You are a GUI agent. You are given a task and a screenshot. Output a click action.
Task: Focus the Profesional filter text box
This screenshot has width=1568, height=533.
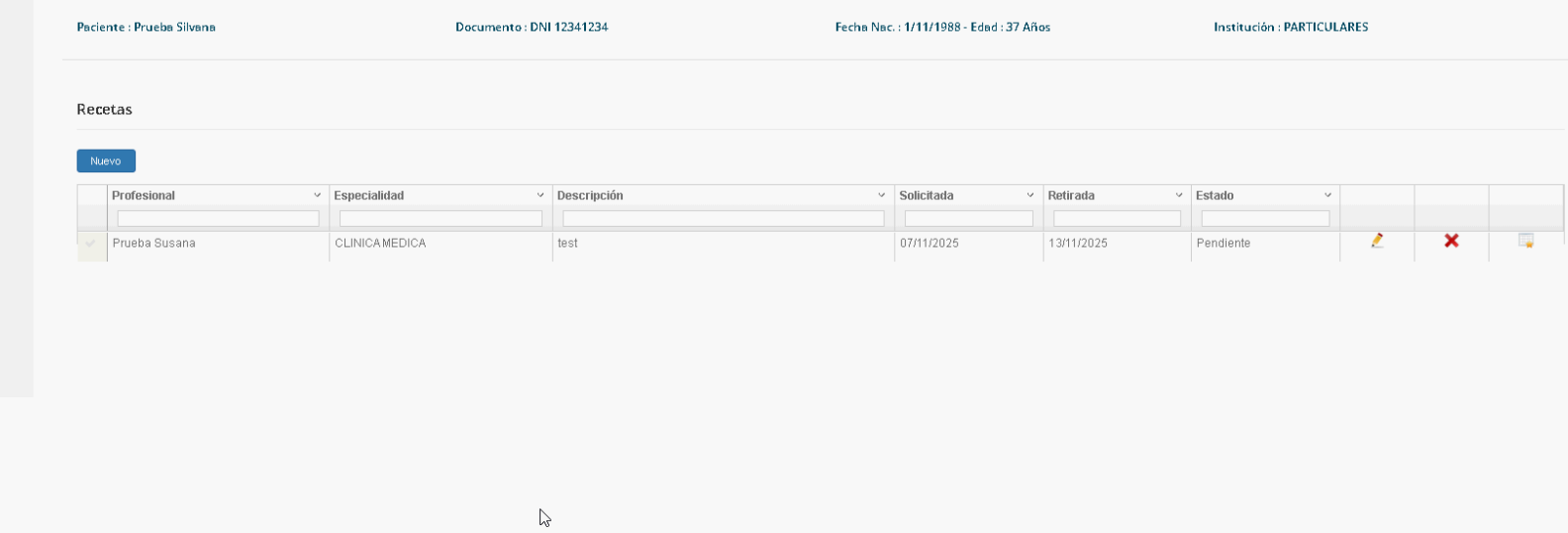218,219
